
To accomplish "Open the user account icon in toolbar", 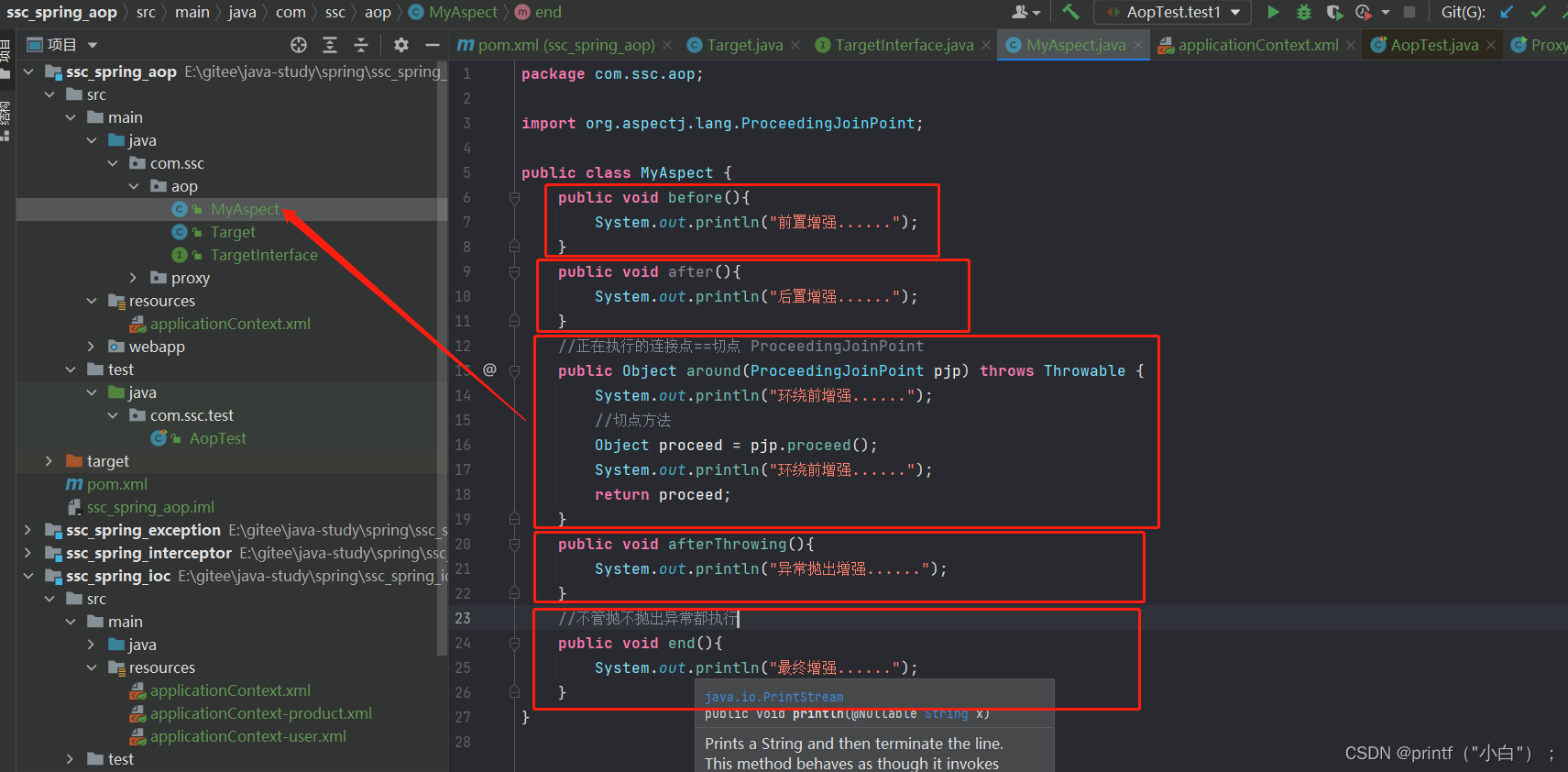I will pyautogui.click(x=1025, y=12).
